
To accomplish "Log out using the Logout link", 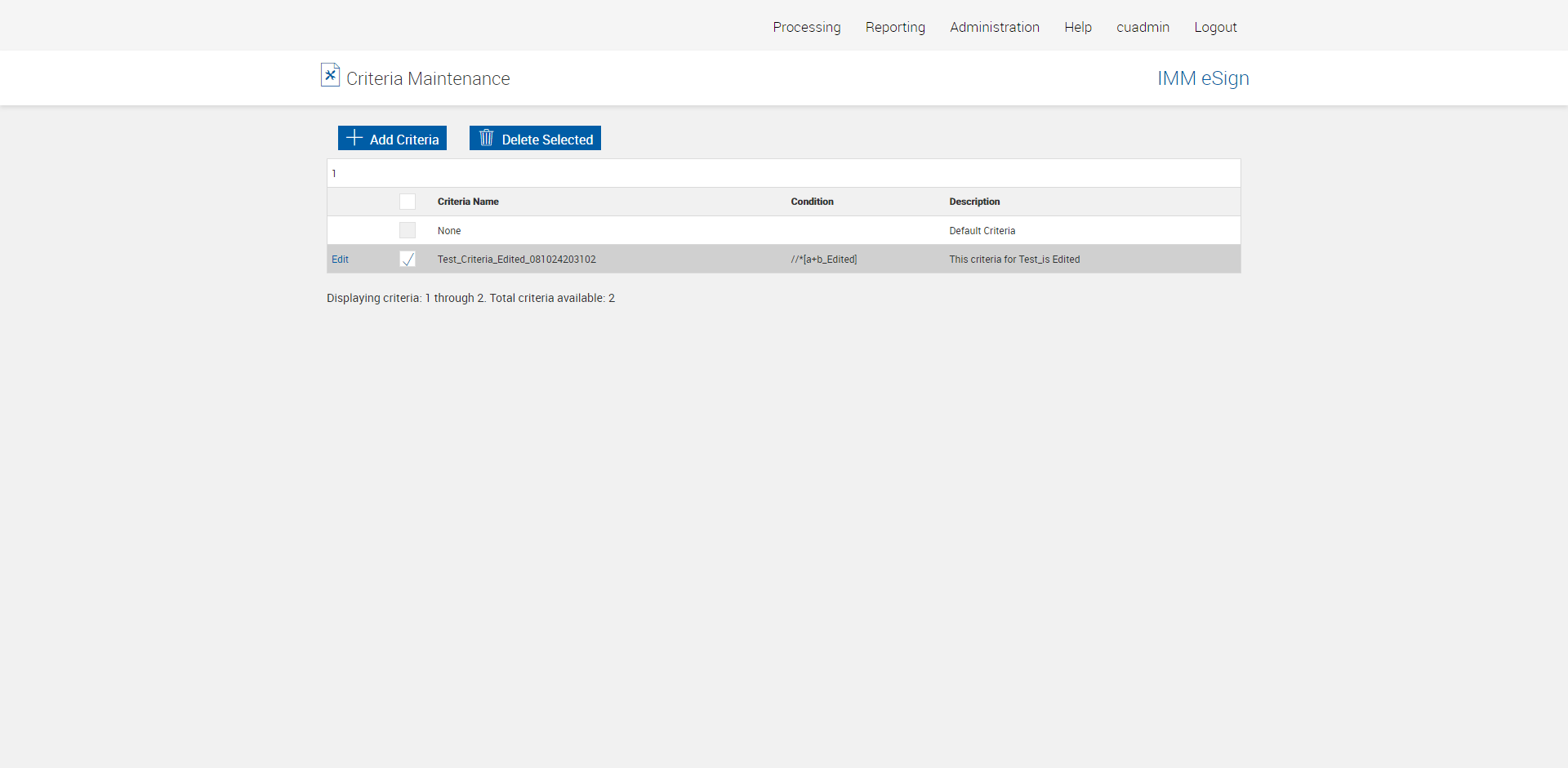I will [1215, 27].
